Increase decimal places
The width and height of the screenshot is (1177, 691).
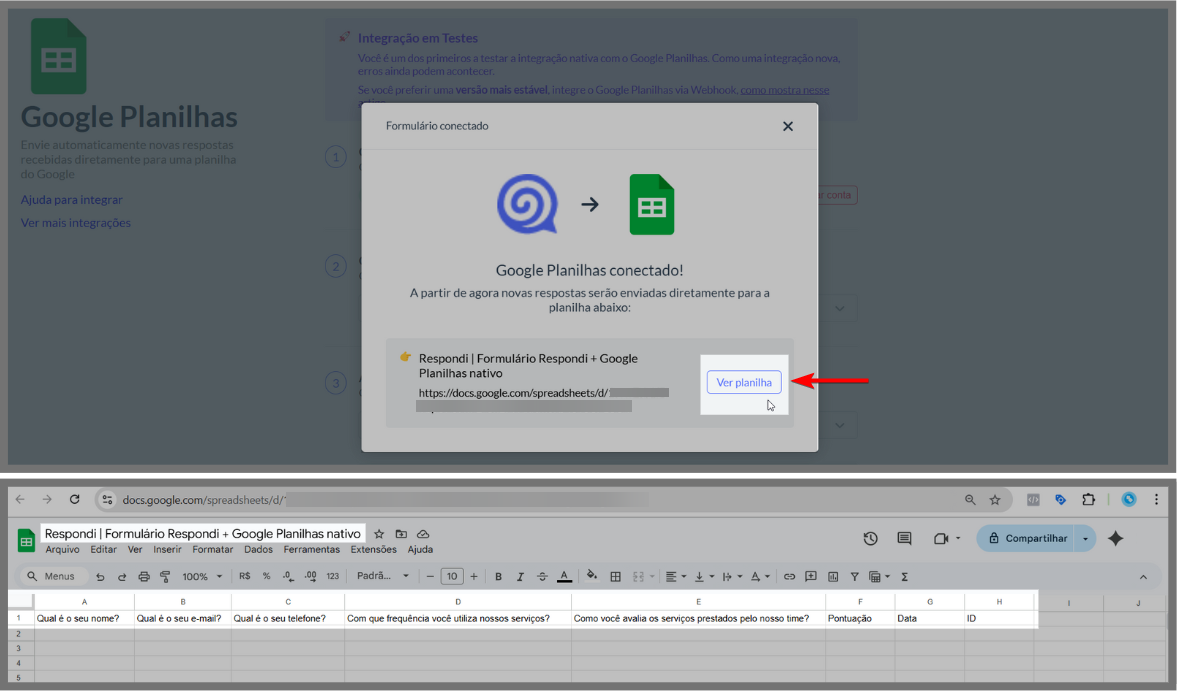point(310,576)
